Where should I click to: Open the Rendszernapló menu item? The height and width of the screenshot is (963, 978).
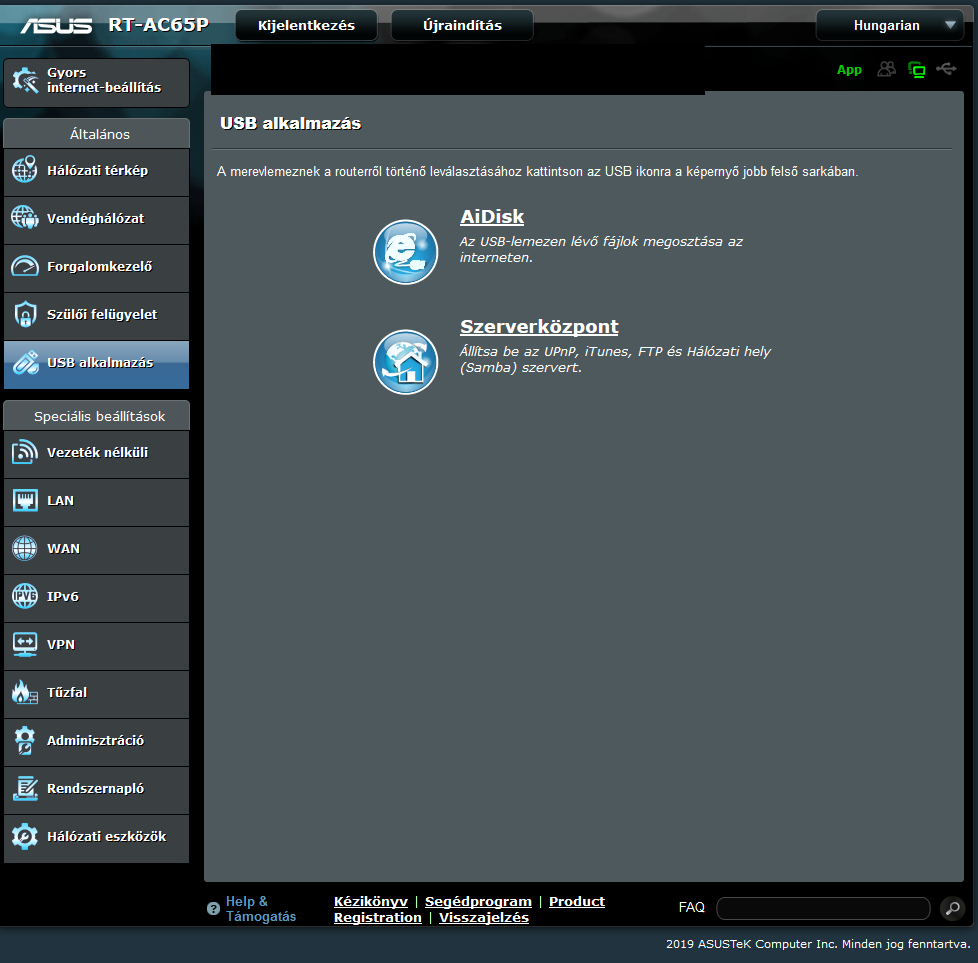point(97,788)
